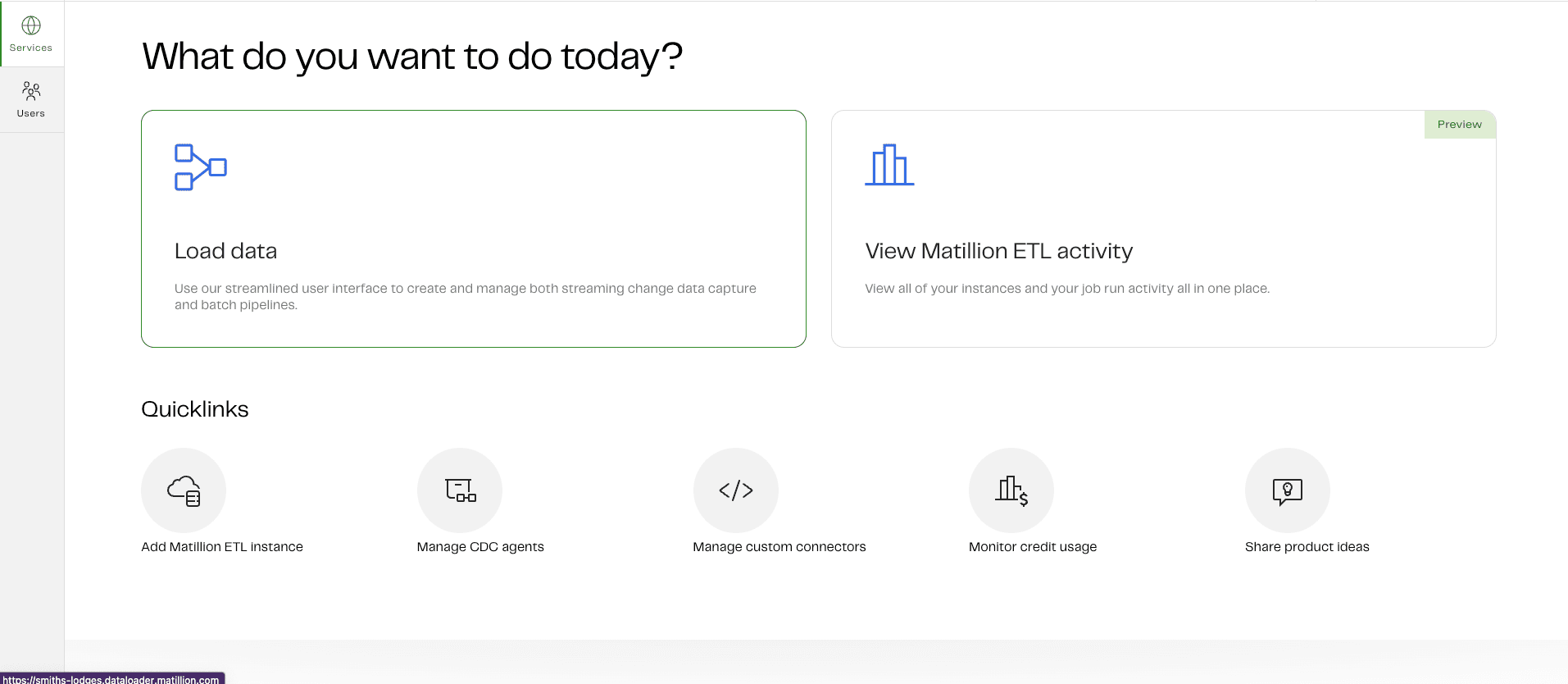
Task: Switch to the Users tab label
Action: coord(31,113)
